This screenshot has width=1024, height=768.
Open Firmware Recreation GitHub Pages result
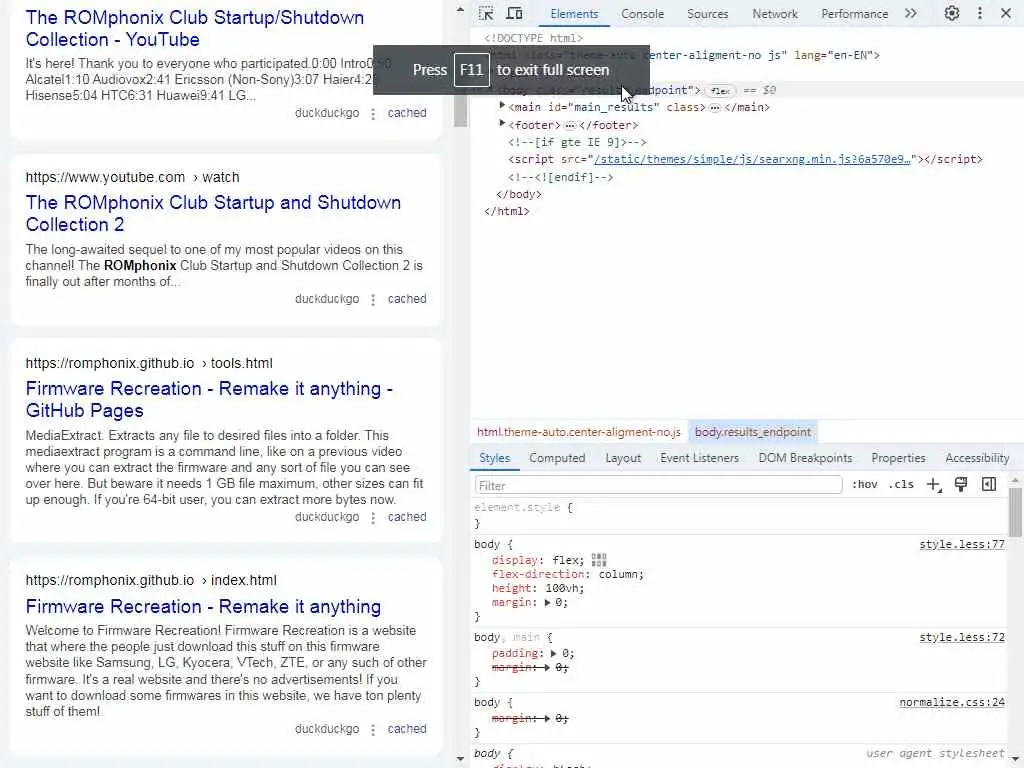(209, 399)
